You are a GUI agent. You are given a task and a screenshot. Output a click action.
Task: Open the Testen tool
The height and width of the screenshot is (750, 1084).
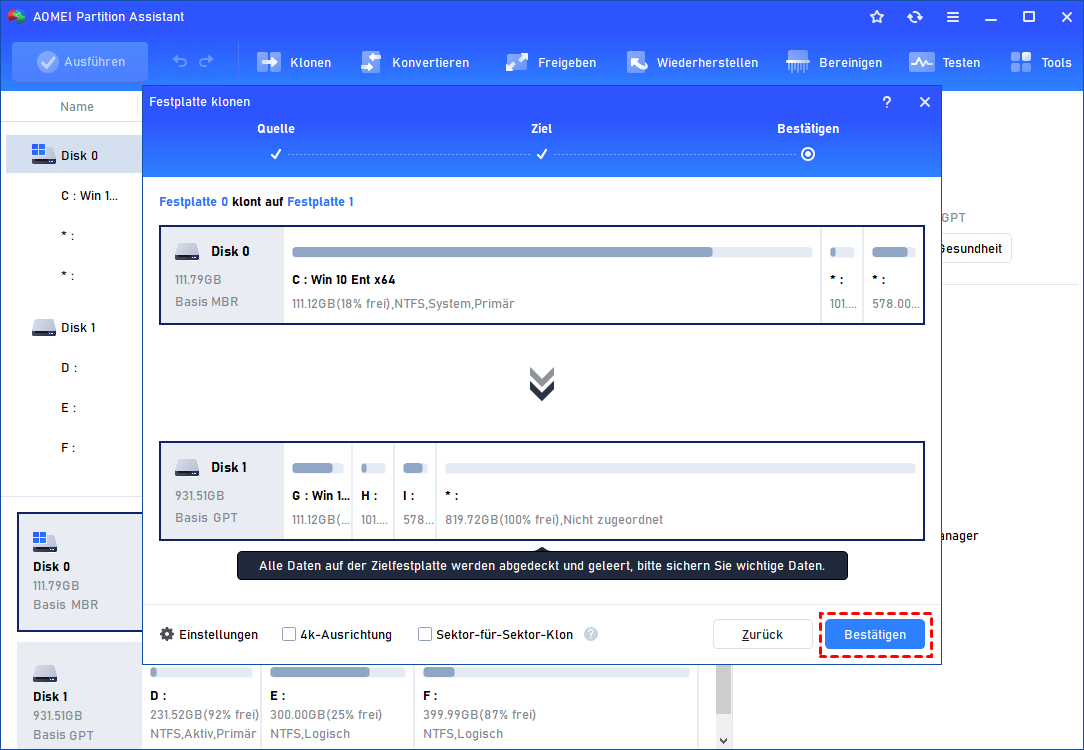[x=921, y=62]
